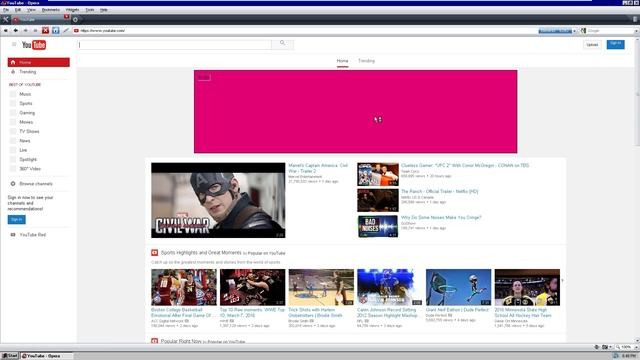640x360 pixels.
Task: Advance the Sports Highlights shelf with the arrow
Action: click(562, 280)
